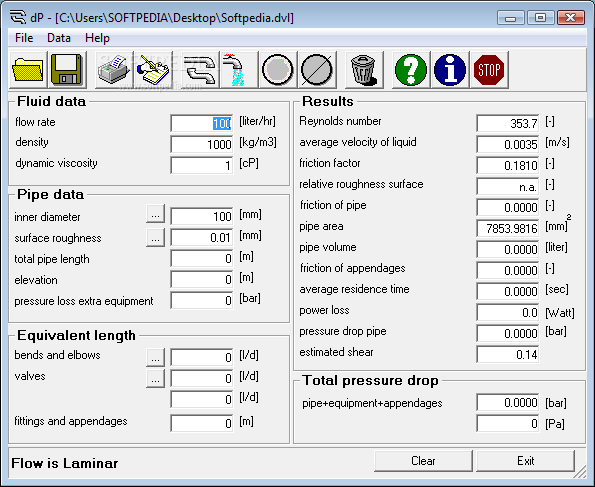The height and width of the screenshot is (487, 595).
Task: Click average velocity value 0.0035
Action: point(508,144)
